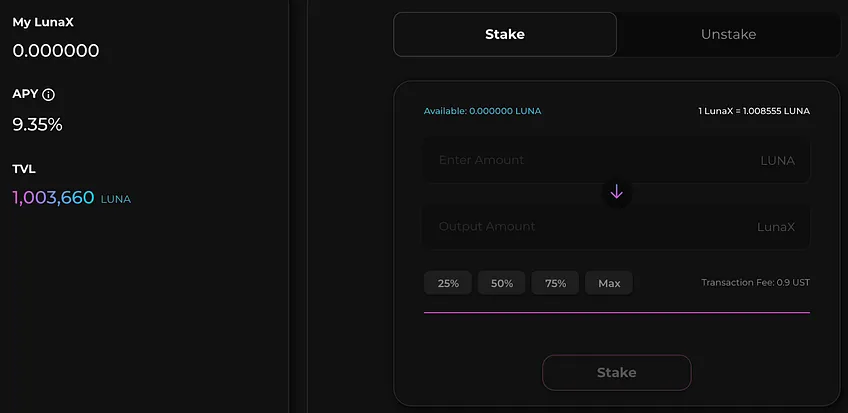Click the 9.35% APY value

pos(37,125)
